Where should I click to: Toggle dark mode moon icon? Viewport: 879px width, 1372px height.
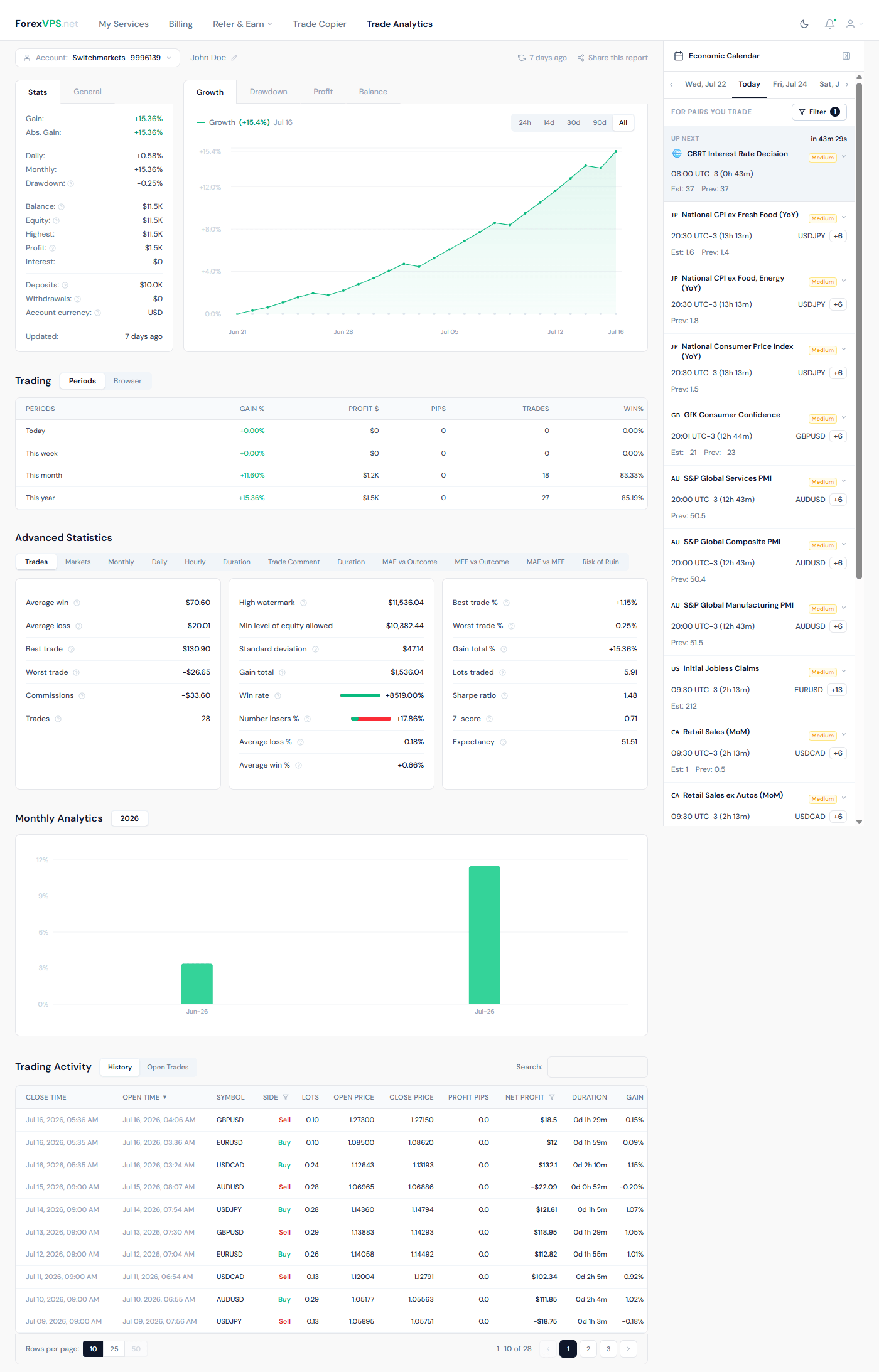[x=804, y=24]
